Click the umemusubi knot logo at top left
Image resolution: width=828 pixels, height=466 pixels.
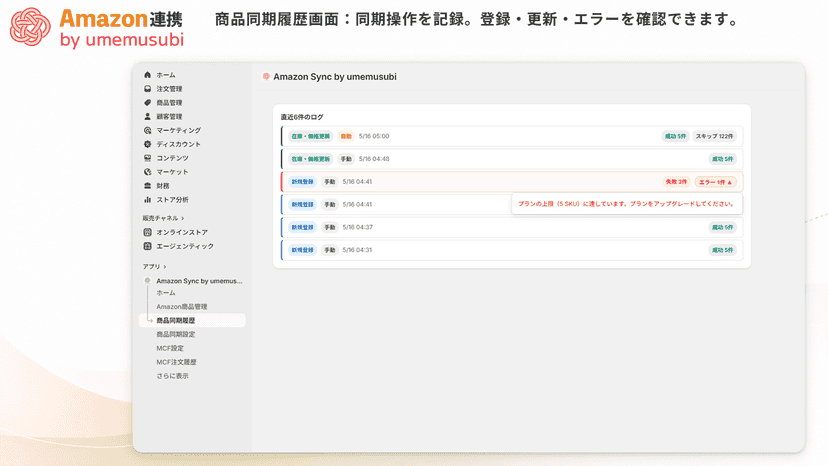click(30, 27)
